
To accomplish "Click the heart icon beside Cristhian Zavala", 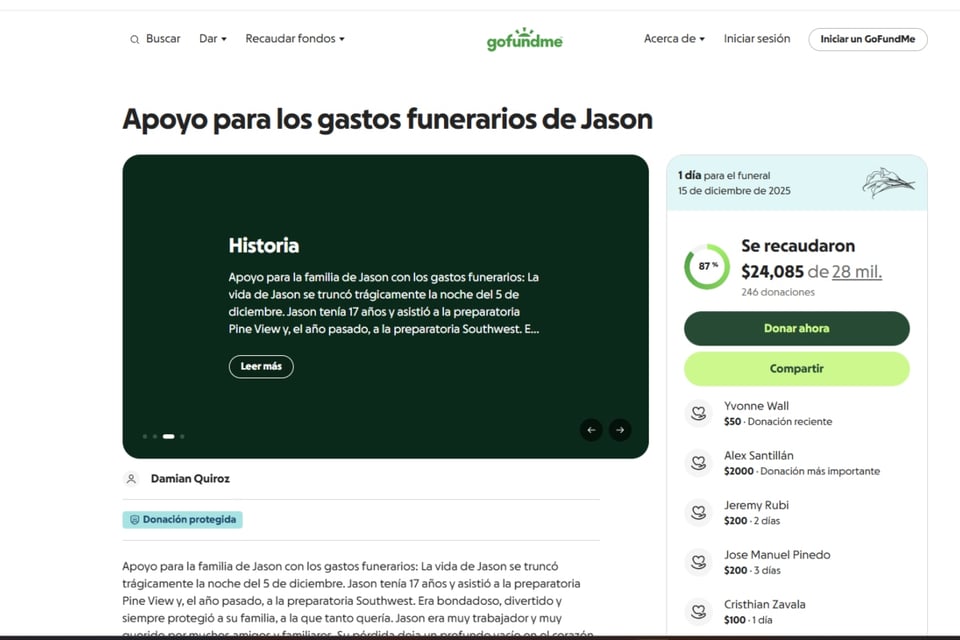I will (x=699, y=612).
